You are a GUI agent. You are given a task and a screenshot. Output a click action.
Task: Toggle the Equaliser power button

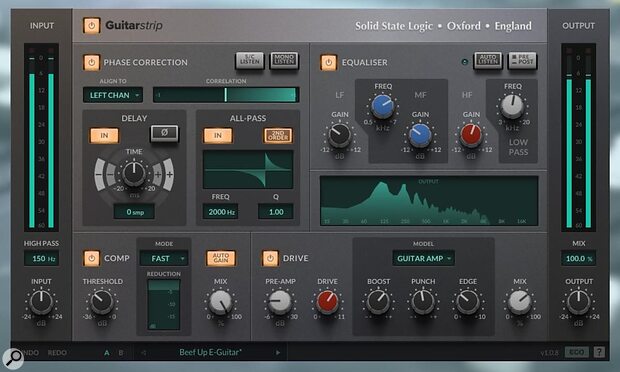pyautogui.click(x=328, y=62)
